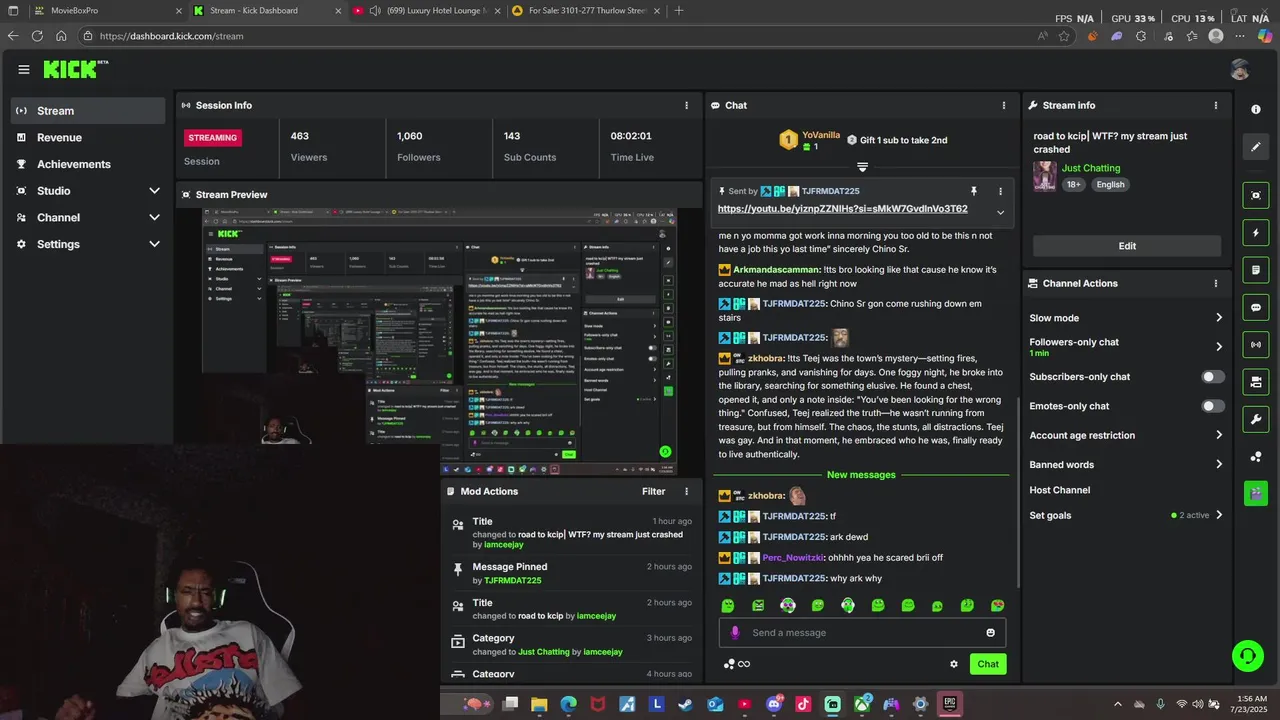Click the Filter button in Mod Actions

click(653, 491)
